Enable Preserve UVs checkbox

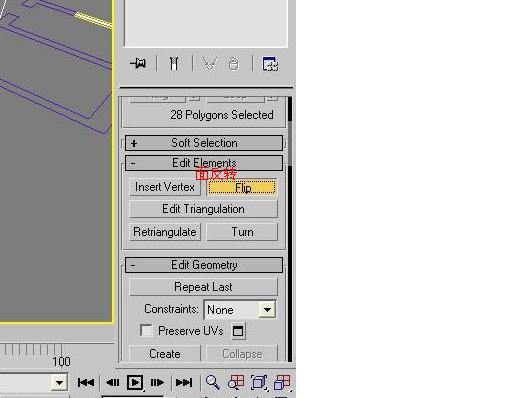point(146,331)
